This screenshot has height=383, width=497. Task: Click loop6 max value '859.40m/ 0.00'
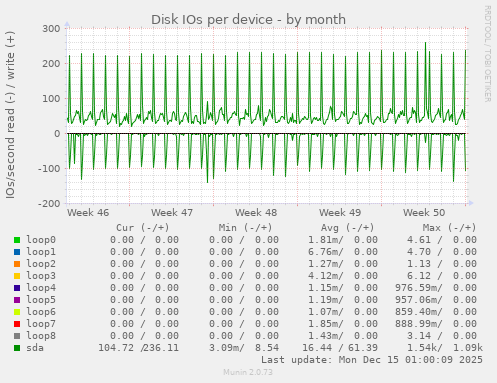point(436,312)
